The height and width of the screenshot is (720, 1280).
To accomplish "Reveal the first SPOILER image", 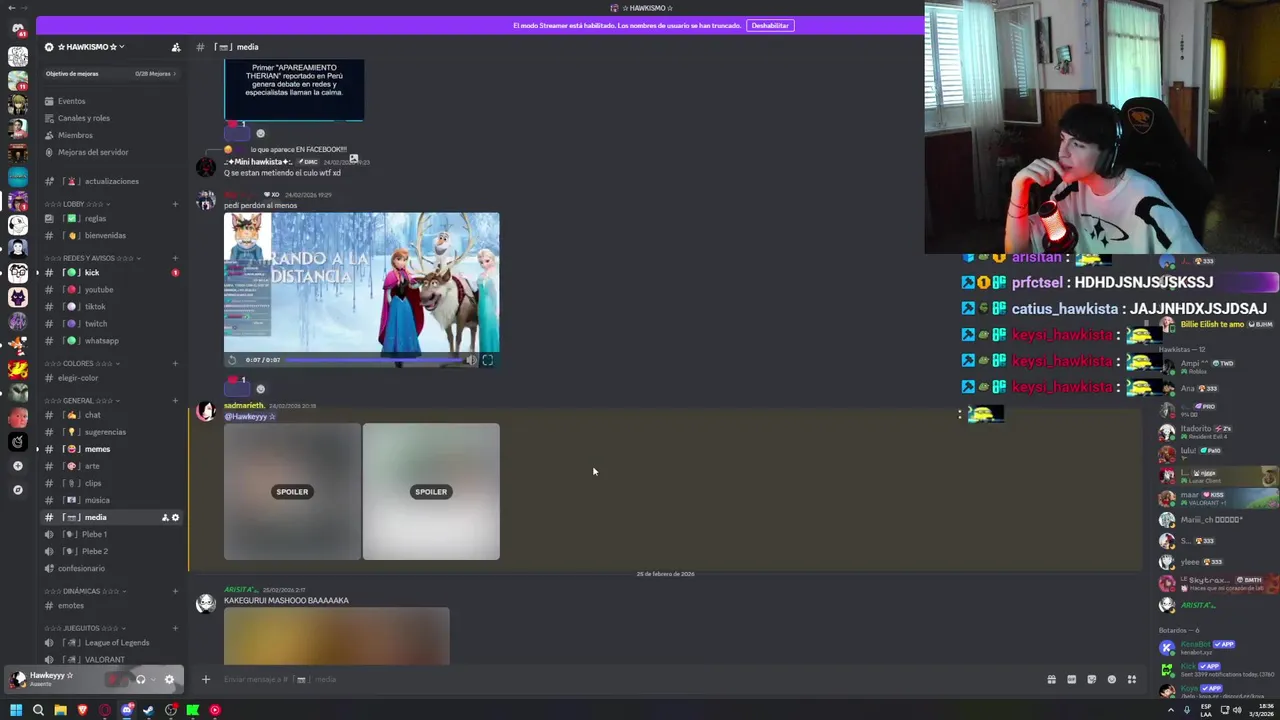I will (292, 491).
